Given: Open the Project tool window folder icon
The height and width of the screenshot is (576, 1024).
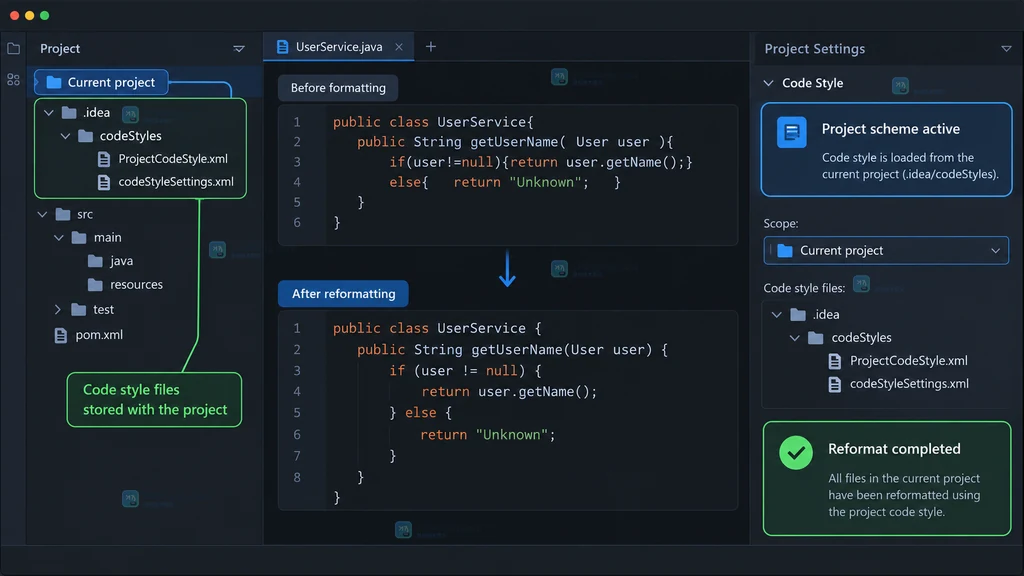Looking at the screenshot, I should coord(13,48).
